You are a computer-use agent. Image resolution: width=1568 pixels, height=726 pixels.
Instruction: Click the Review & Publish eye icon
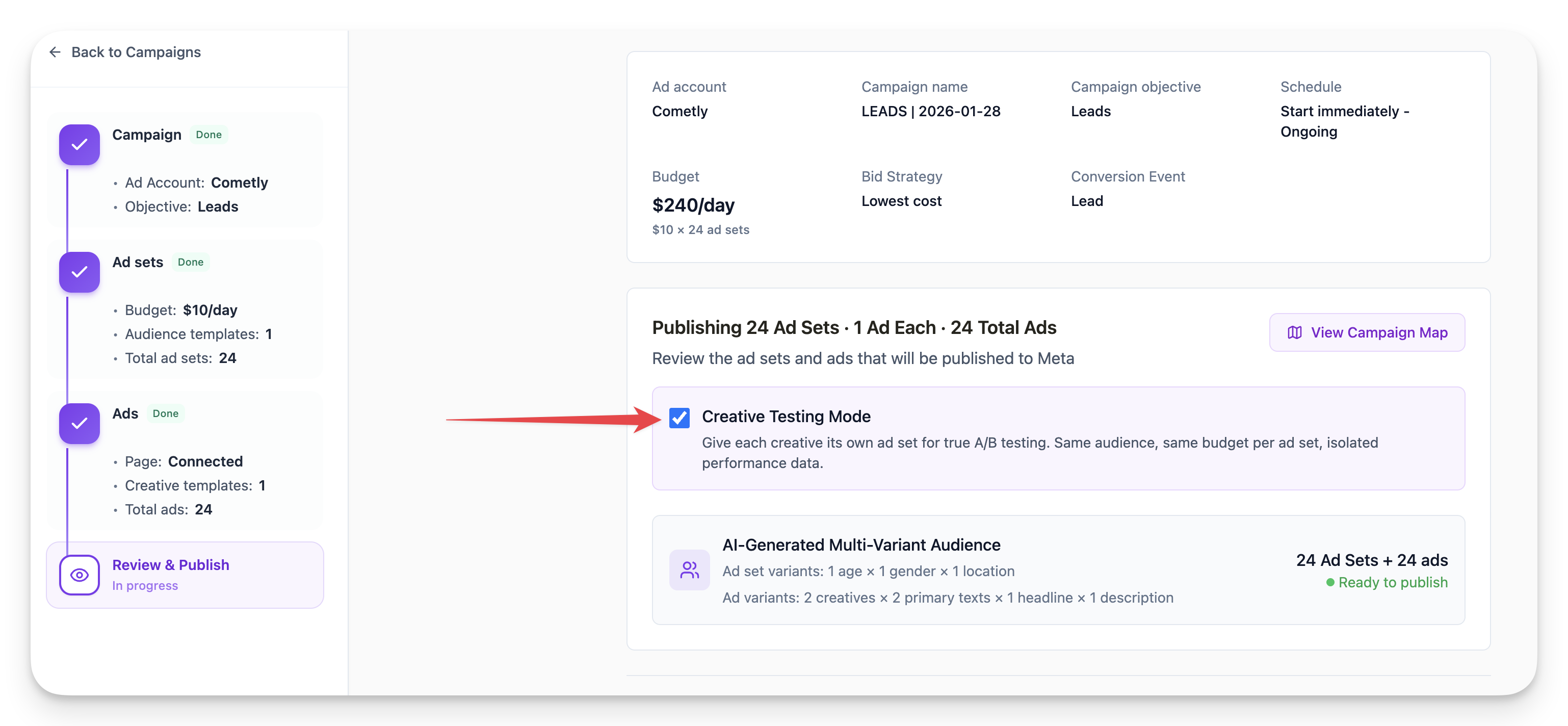pyautogui.click(x=79, y=575)
